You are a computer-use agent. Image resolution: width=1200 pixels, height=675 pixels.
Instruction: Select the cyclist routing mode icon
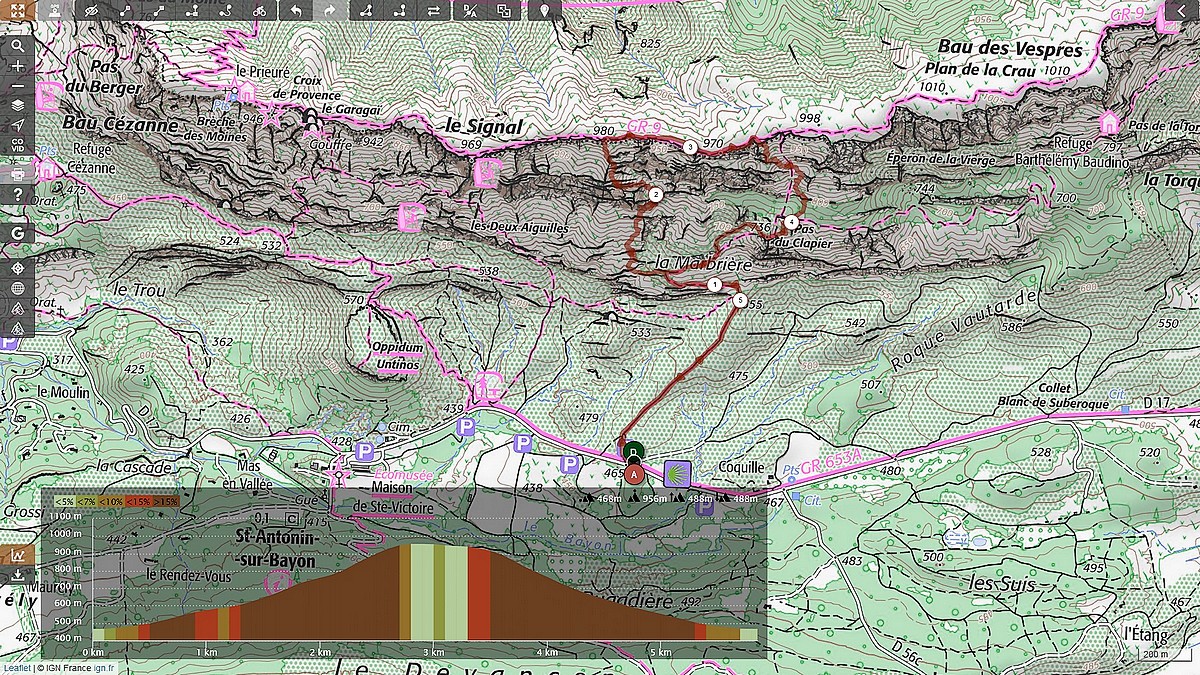[x=260, y=11]
